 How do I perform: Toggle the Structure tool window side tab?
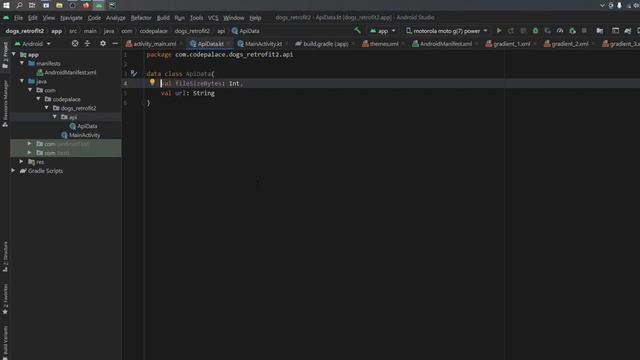coord(5,256)
